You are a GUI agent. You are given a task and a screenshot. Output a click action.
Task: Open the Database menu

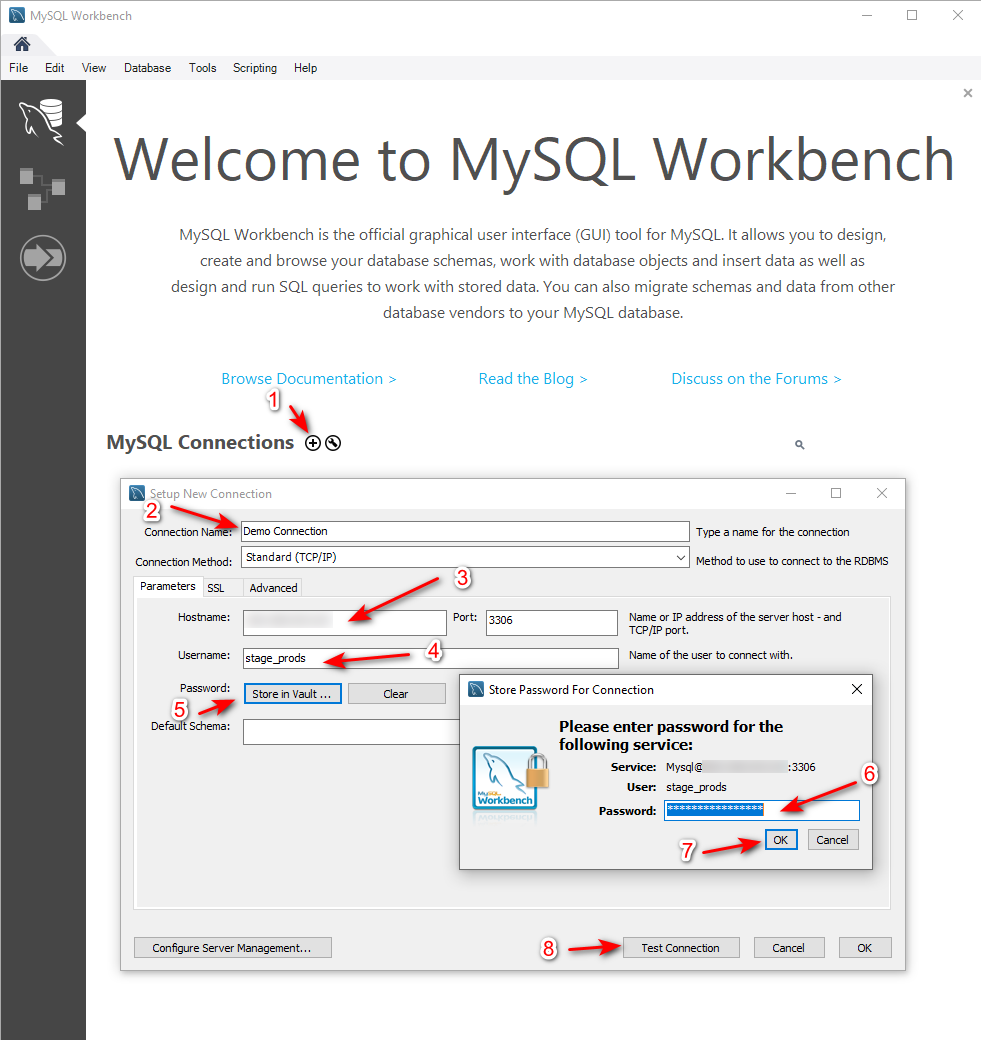147,68
